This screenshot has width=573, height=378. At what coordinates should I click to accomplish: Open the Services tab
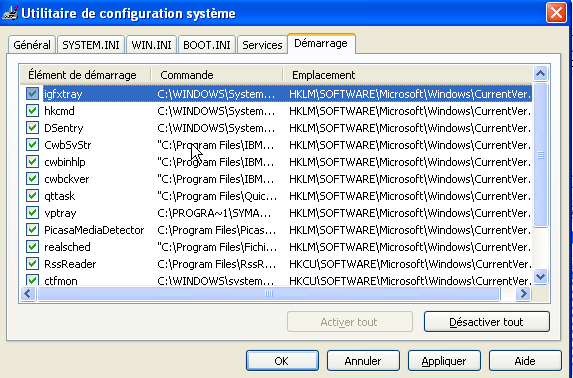262,45
